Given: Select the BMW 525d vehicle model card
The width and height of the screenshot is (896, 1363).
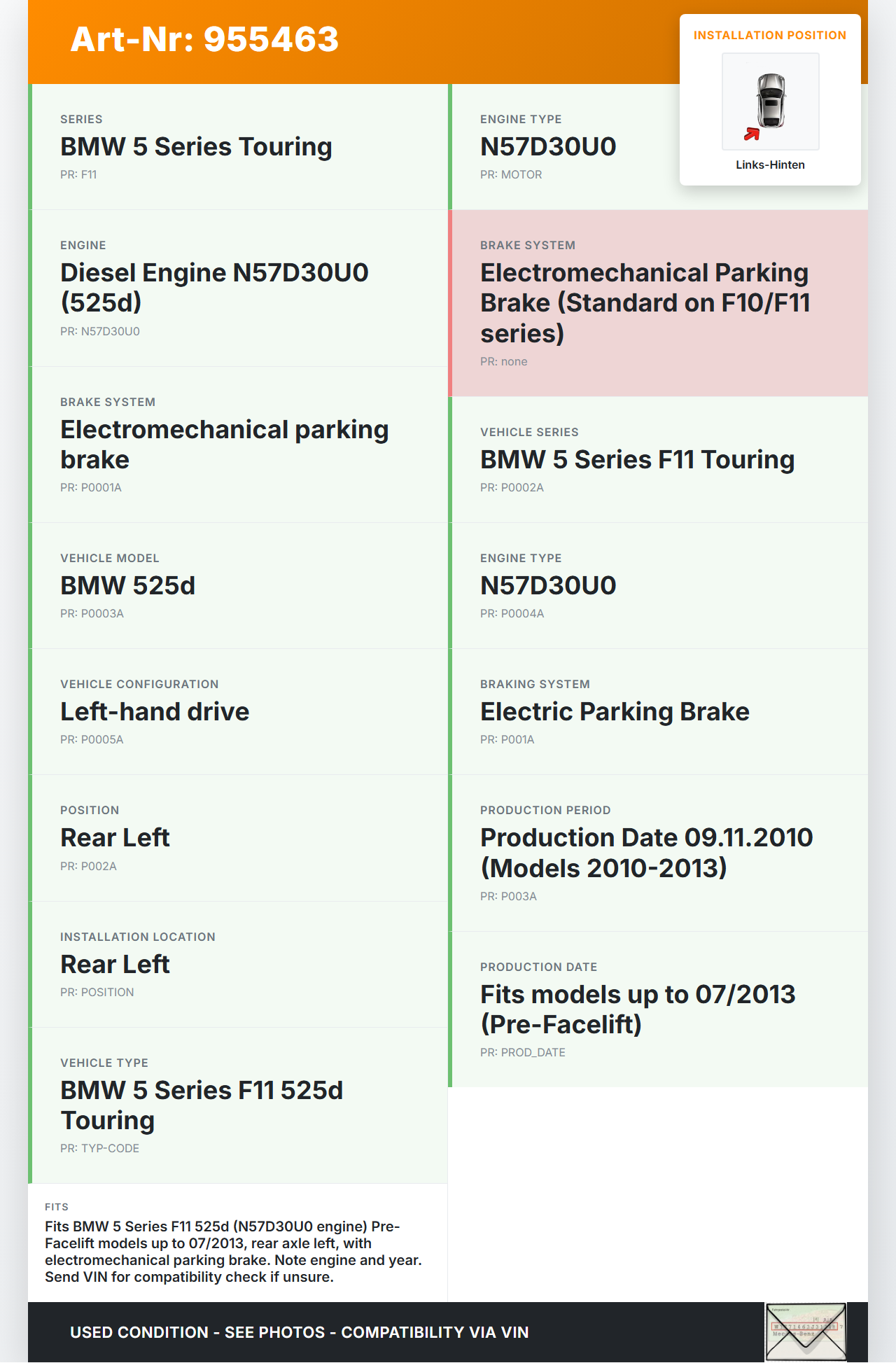Looking at the screenshot, I should [238, 586].
